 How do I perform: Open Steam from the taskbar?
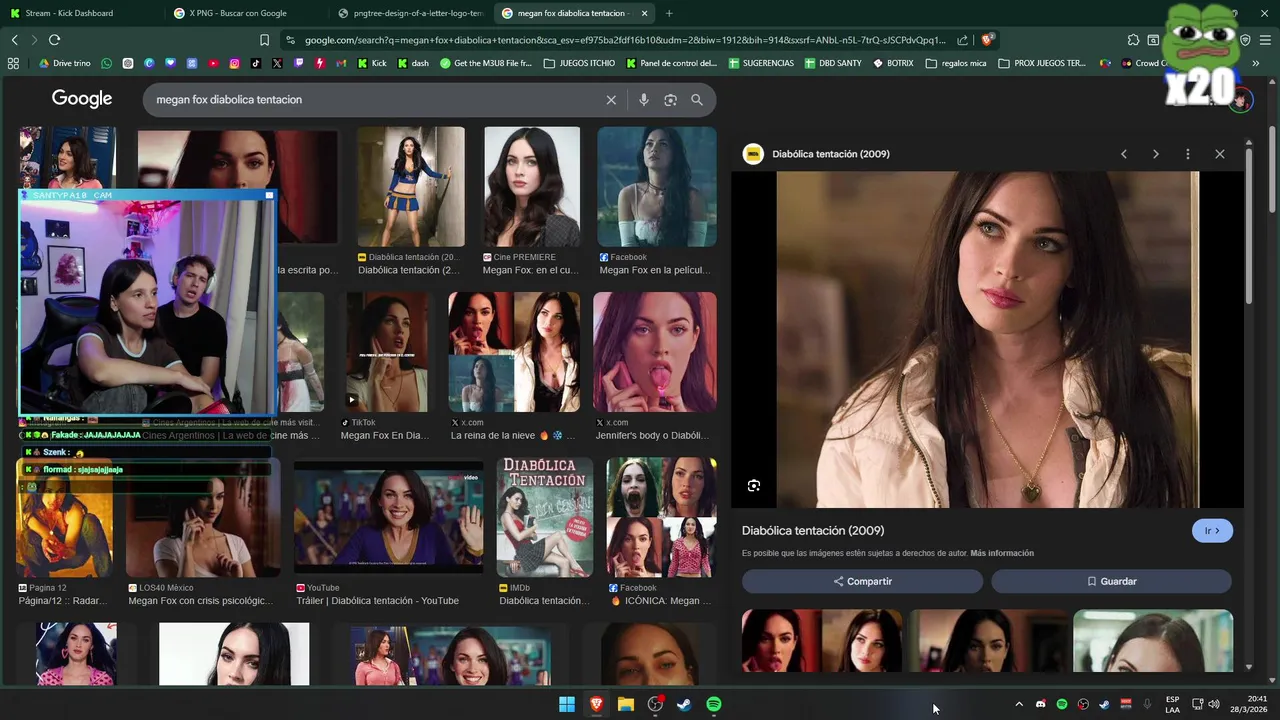[x=684, y=705]
